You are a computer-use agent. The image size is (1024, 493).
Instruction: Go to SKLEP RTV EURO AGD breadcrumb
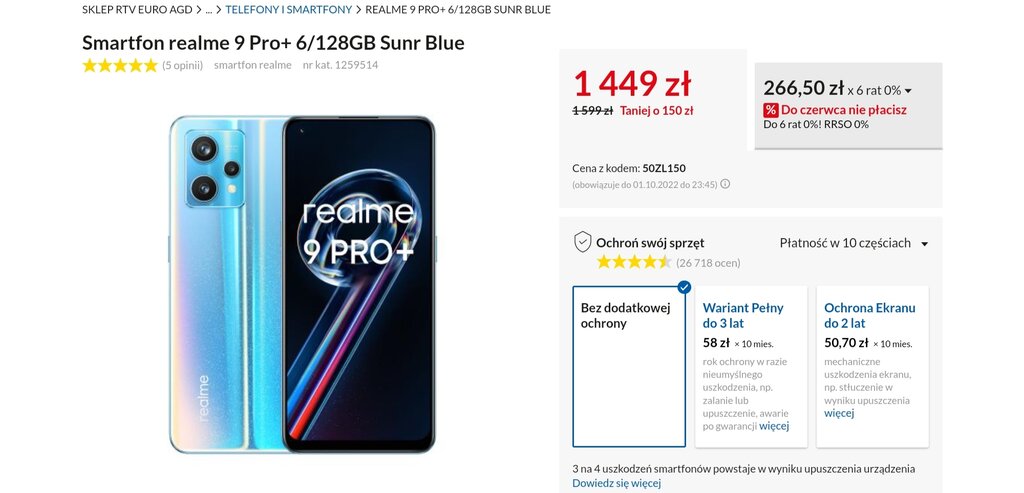coord(137,10)
